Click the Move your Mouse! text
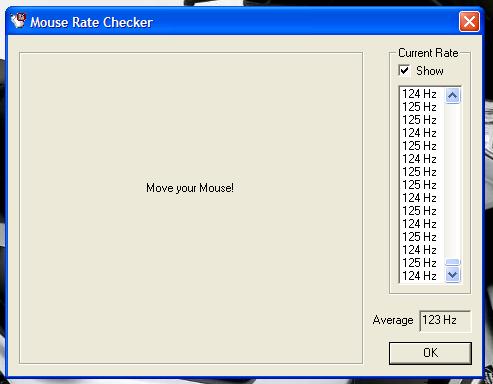 (x=190, y=188)
